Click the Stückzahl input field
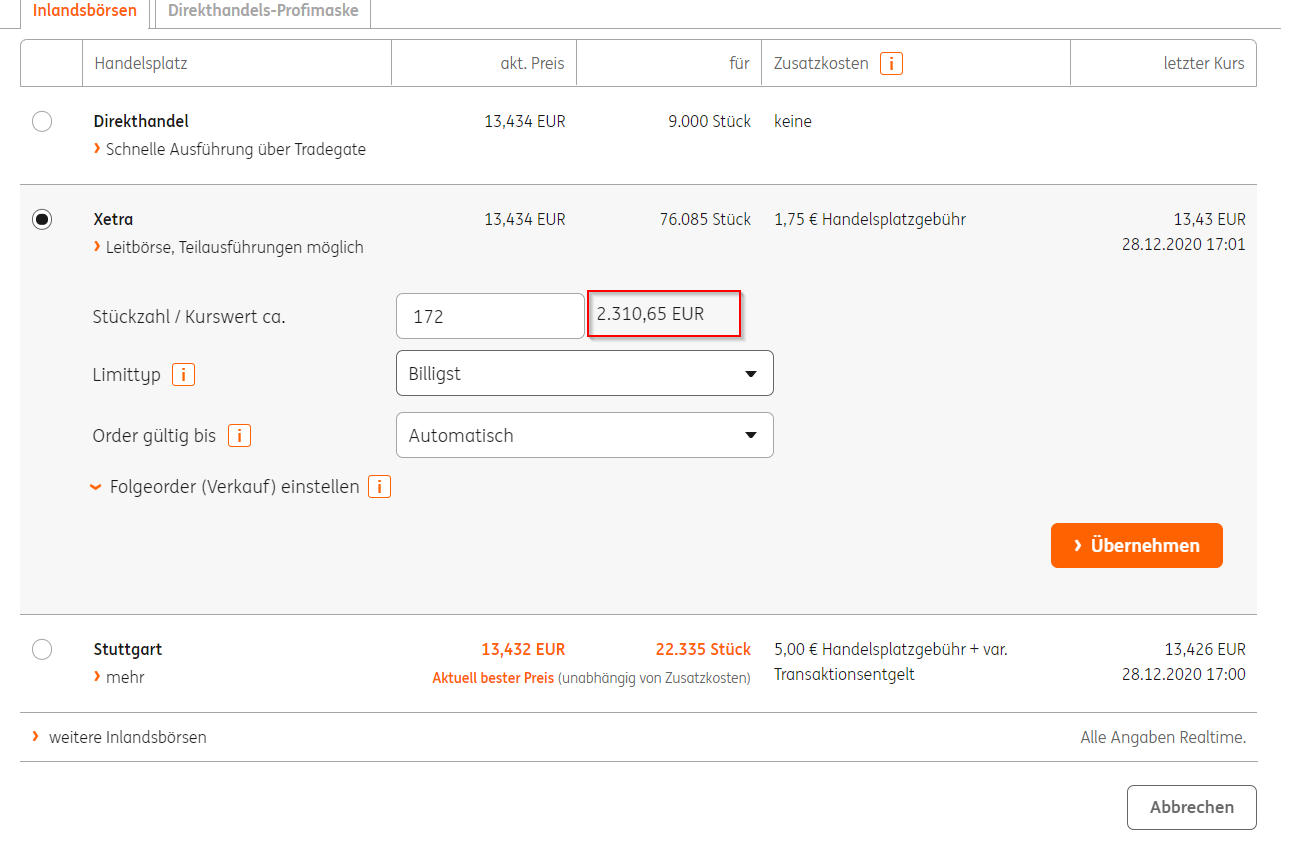This screenshot has height=844, width=1310. [489, 316]
